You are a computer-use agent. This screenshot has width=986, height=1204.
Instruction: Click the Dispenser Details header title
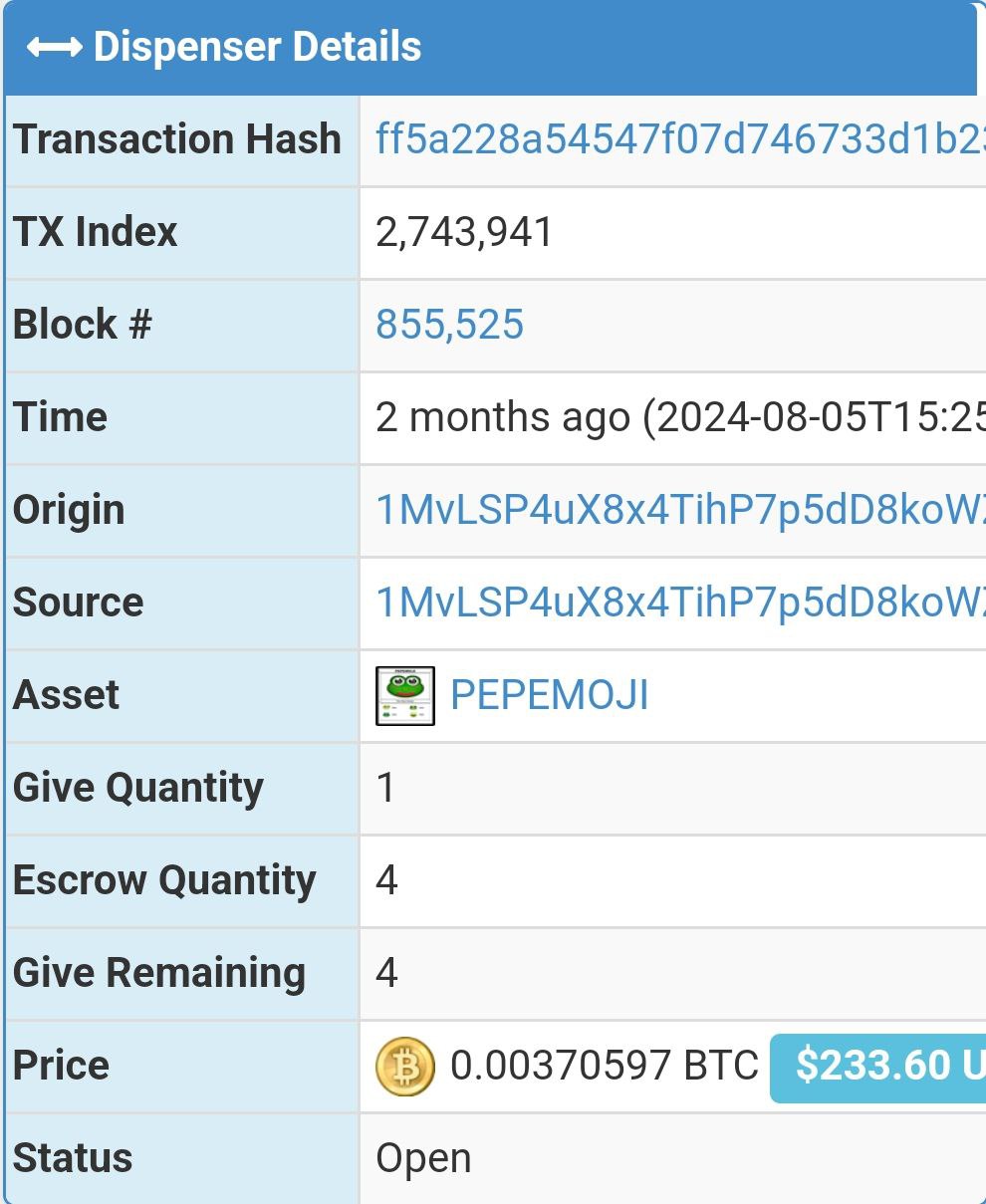[257, 48]
